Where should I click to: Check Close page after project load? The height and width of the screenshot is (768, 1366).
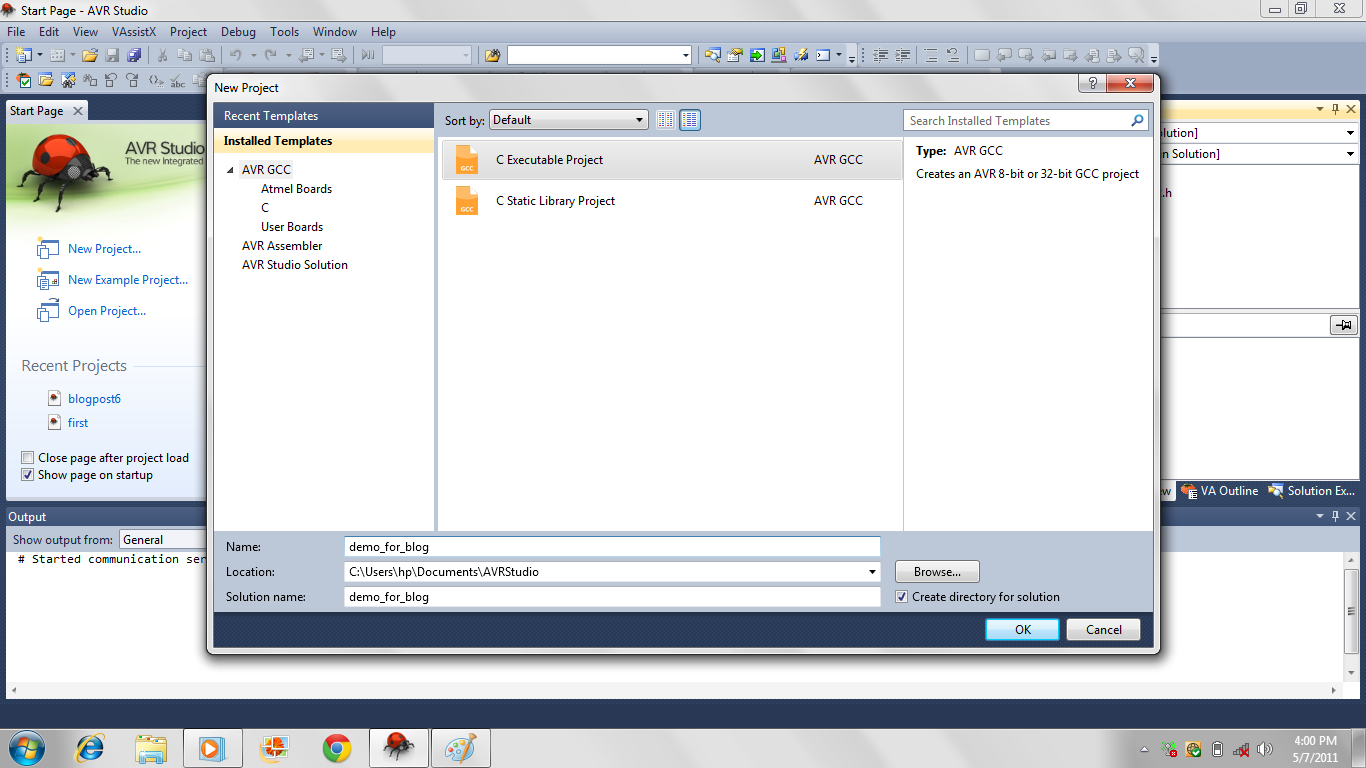[x=28, y=457]
